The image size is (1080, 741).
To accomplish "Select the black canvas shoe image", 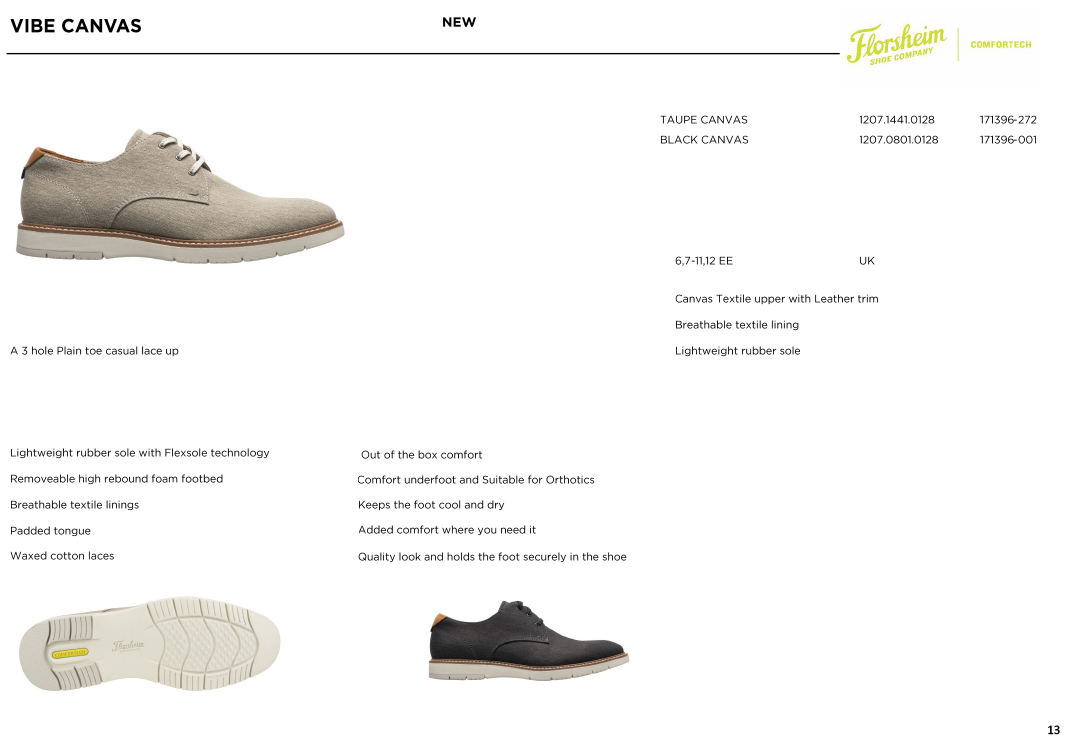I will coord(528,640).
